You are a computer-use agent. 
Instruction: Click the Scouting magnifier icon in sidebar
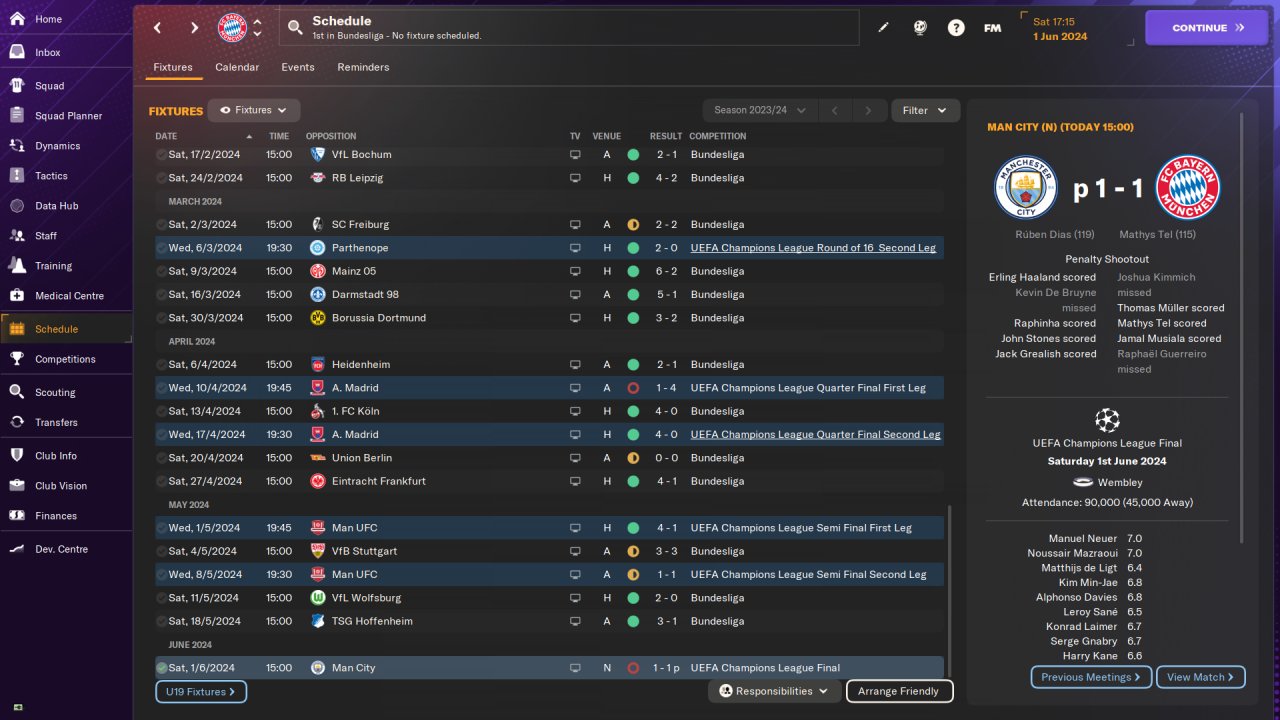17,392
